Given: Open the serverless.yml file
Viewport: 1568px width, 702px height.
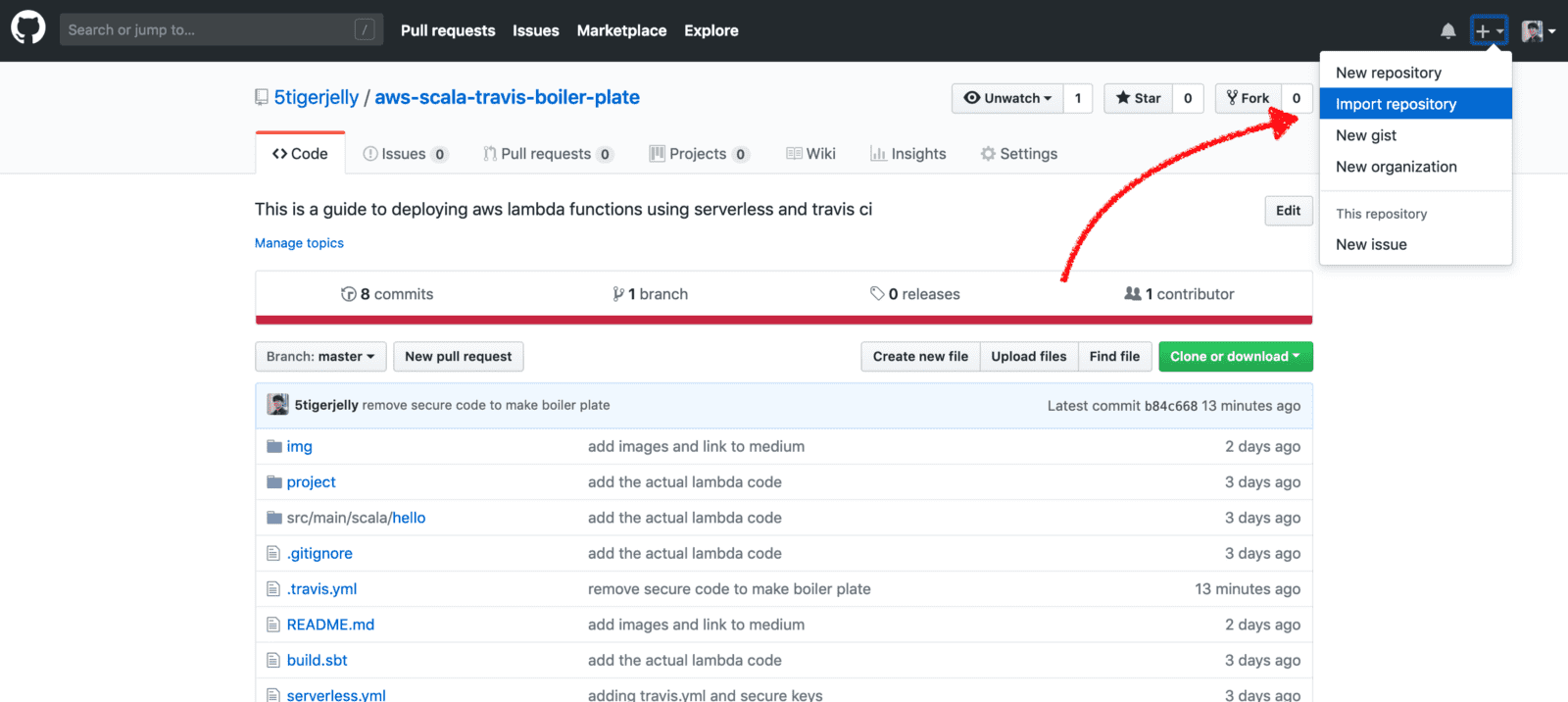Looking at the screenshot, I should 336,695.
